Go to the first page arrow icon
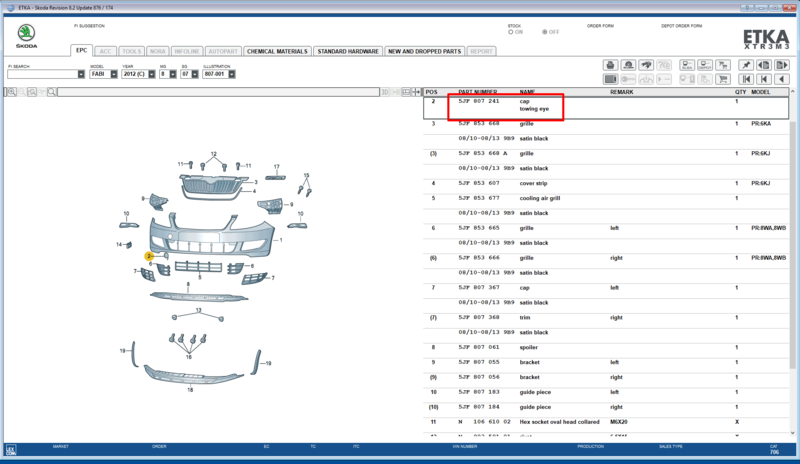This screenshot has height=464, width=800. point(746,79)
